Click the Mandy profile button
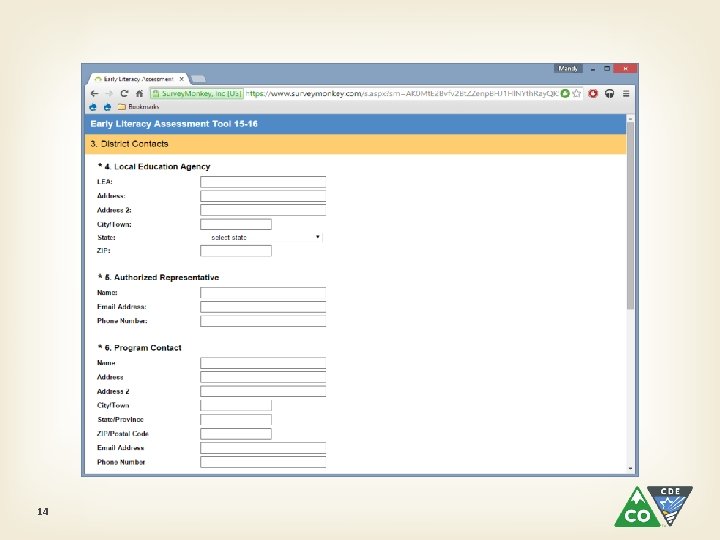Screen dimensions: 720x540 point(568,68)
